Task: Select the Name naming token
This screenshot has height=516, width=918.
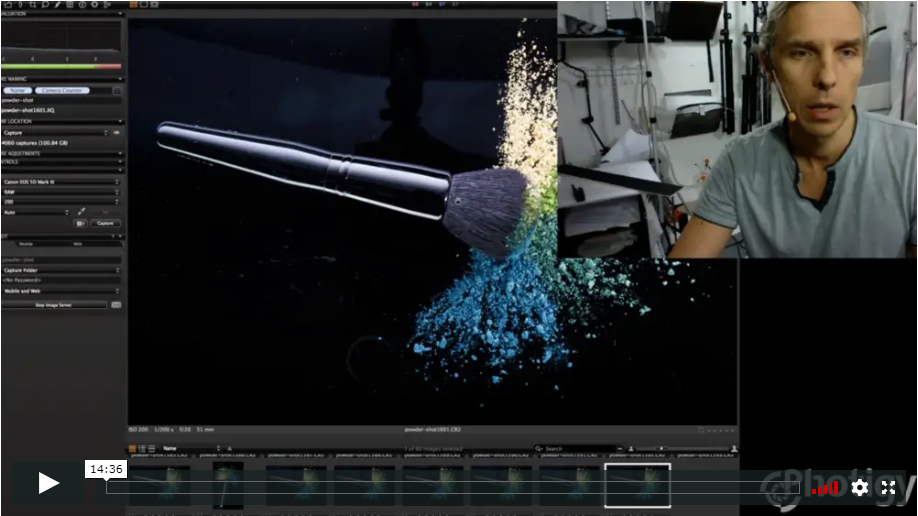Action: [18, 90]
